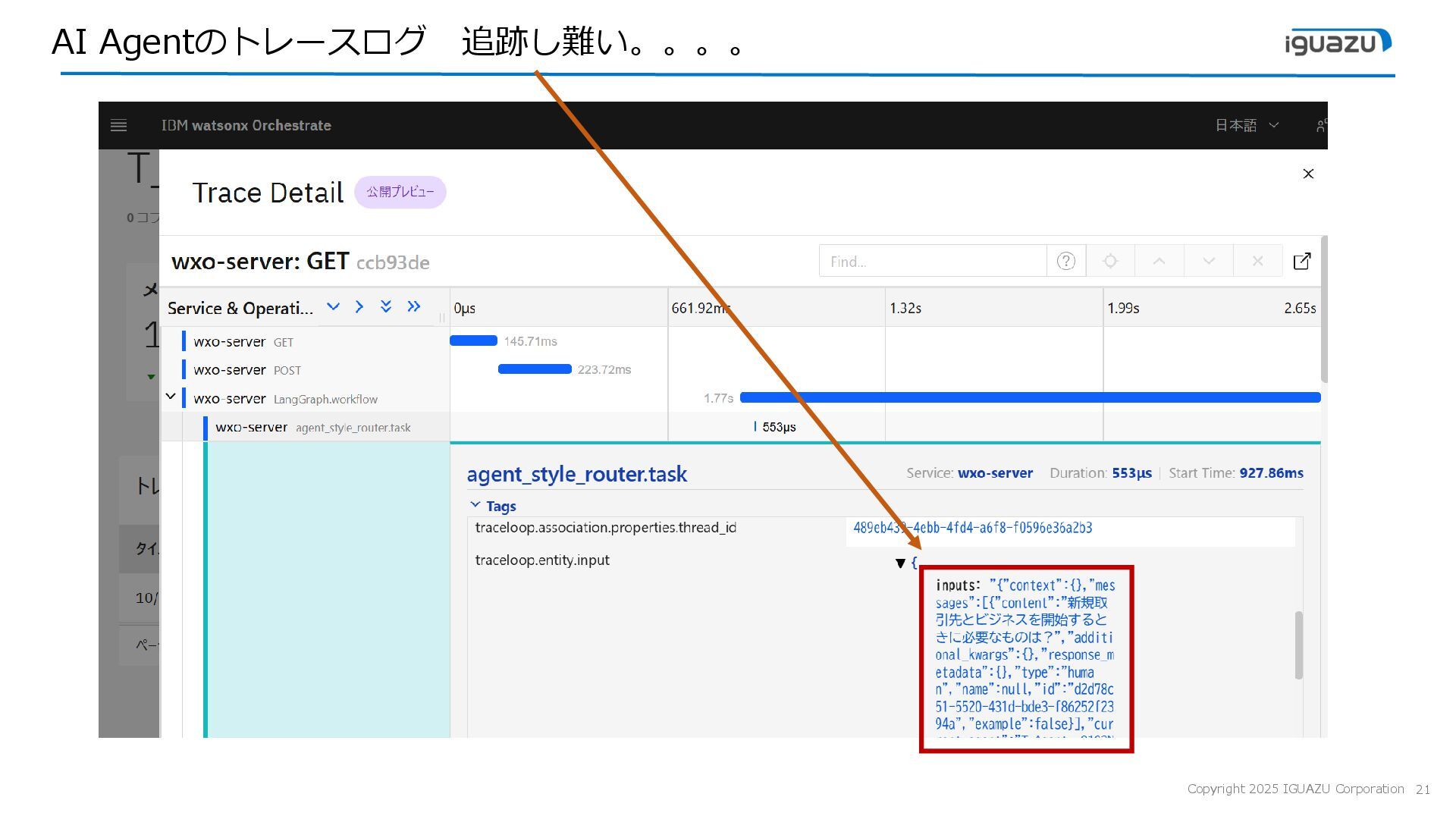Click the user profile icon in header

point(1321,126)
